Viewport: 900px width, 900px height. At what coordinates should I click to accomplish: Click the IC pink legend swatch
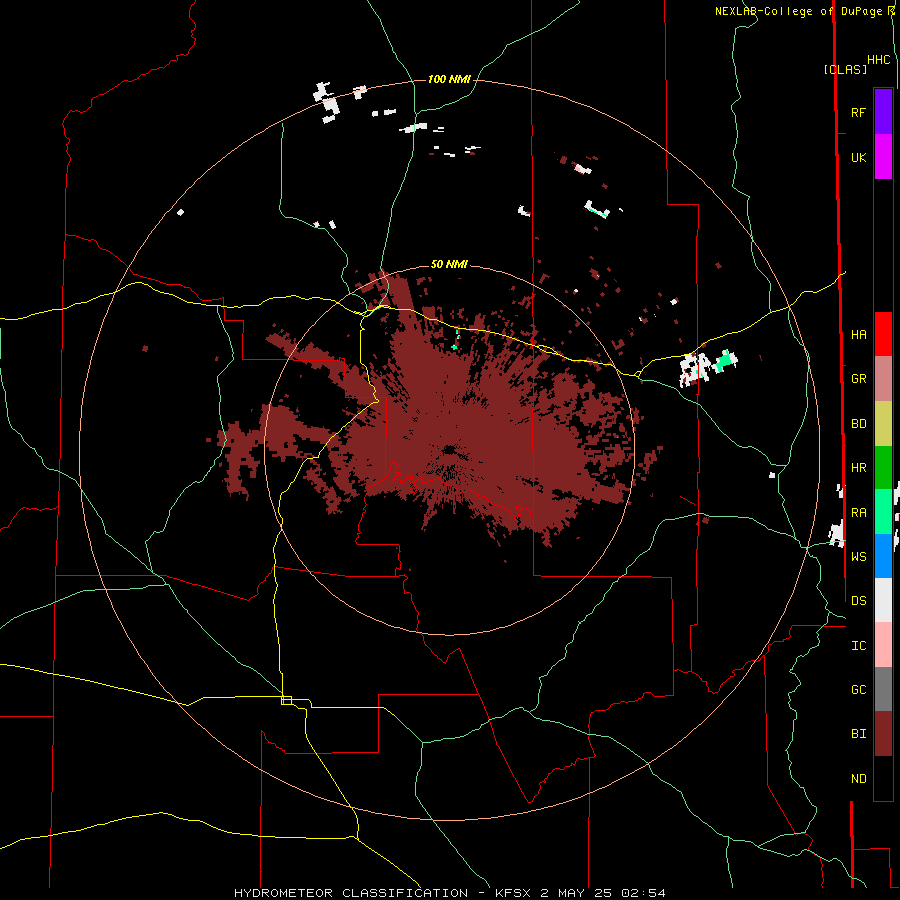(x=883, y=645)
